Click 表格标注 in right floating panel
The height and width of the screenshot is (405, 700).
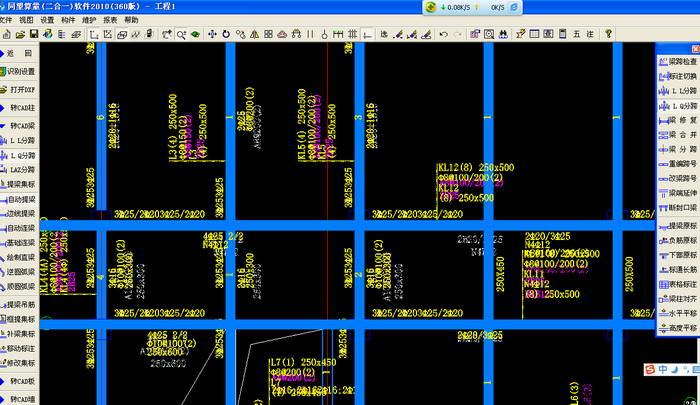678,284
